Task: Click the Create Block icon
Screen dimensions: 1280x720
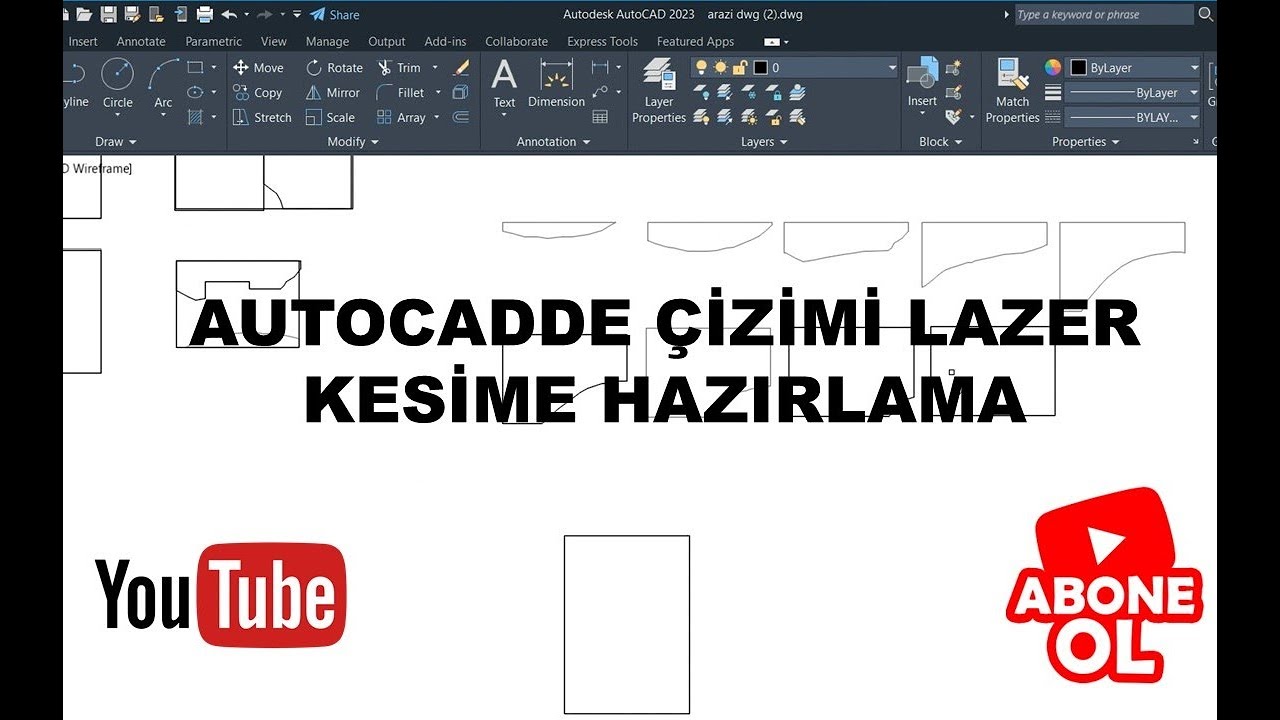Action: coord(953,68)
